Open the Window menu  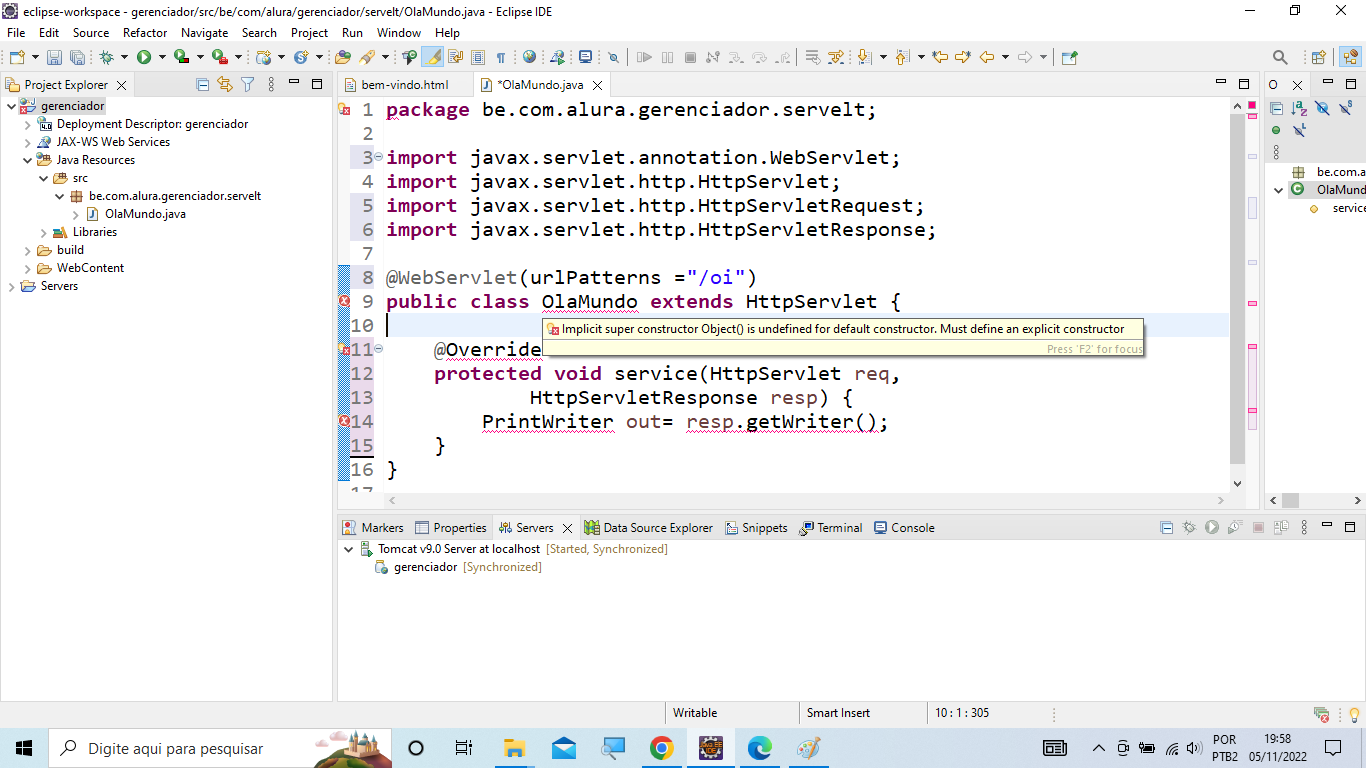coord(398,32)
